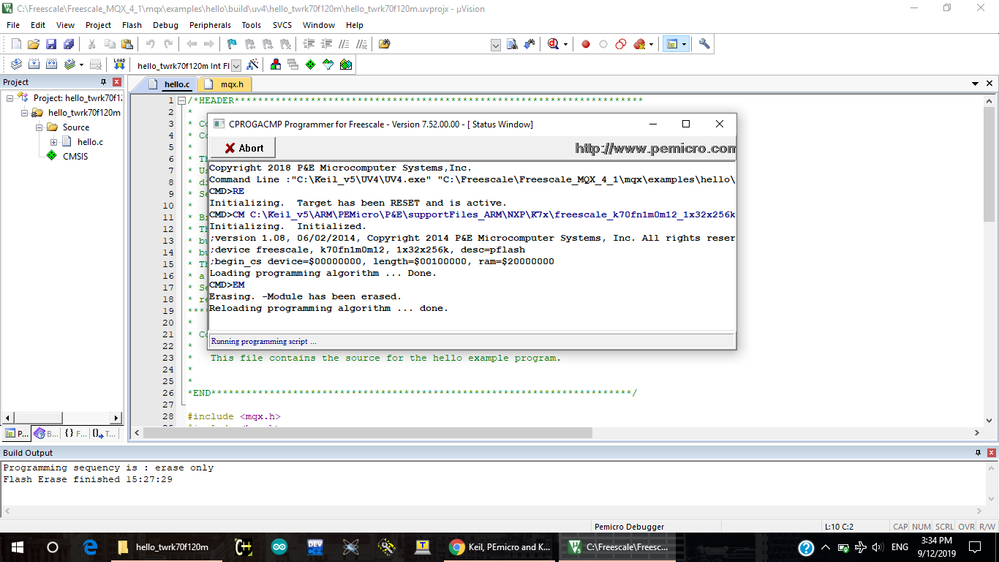Viewport: 999px width, 562px height.
Task: Open the kill breakpoints dropdown arrow
Action: point(651,44)
